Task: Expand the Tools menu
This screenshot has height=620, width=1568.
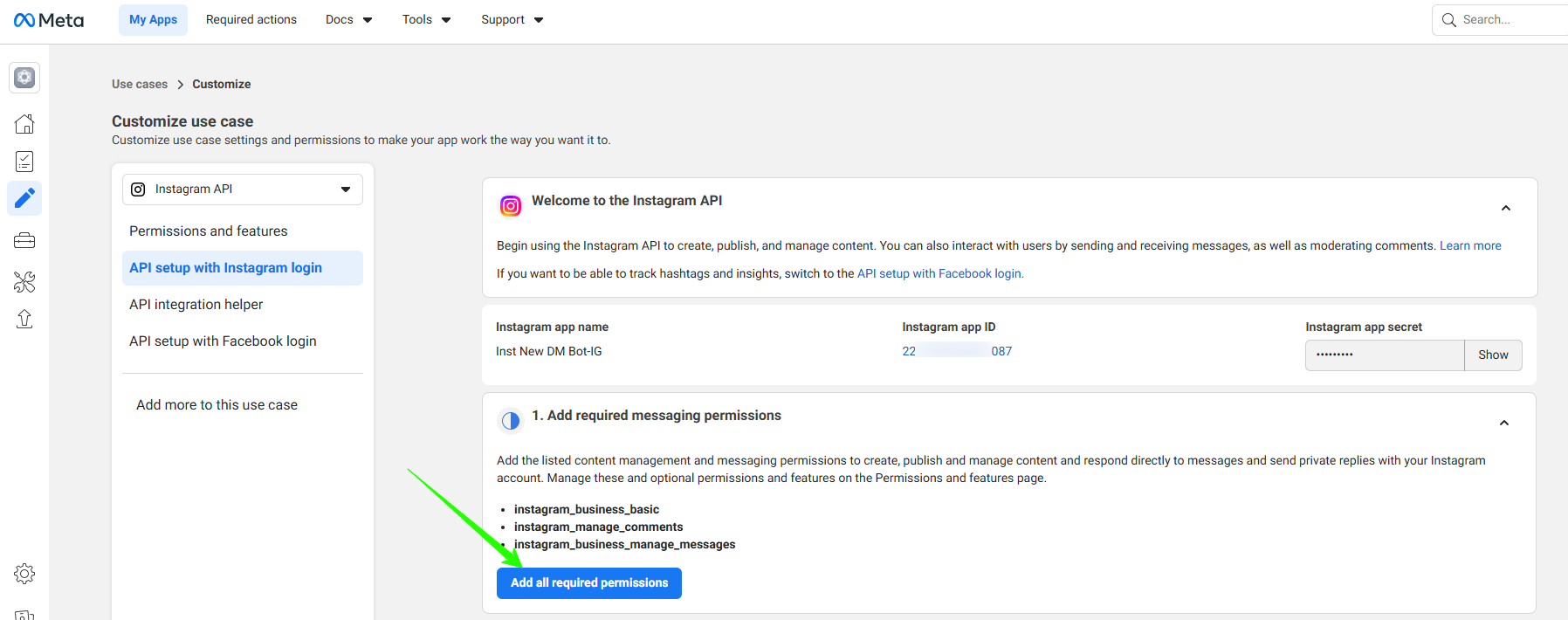Action: point(426,19)
